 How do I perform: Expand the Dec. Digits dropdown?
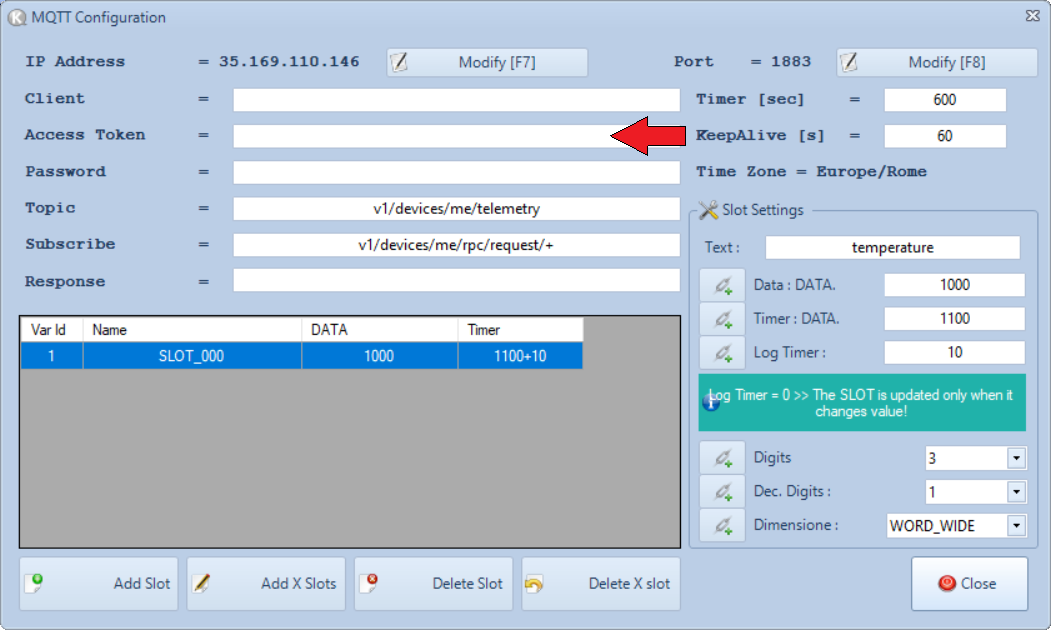[1016, 492]
